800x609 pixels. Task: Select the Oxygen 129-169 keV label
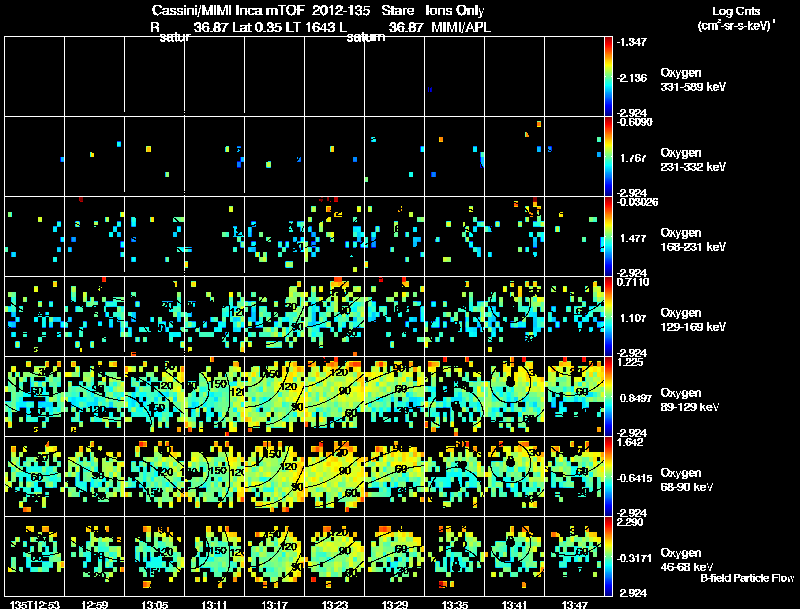tap(693, 320)
